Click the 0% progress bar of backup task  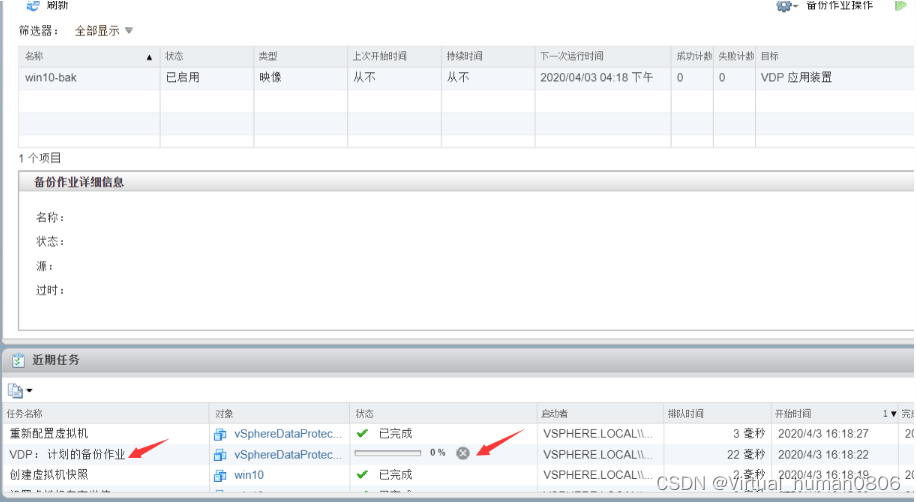point(388,453)
